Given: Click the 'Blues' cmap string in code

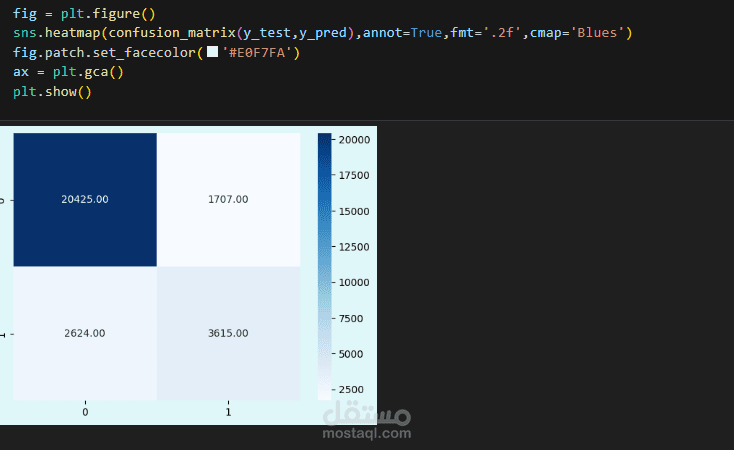Looking at the screenshot, I should [598, 33].
